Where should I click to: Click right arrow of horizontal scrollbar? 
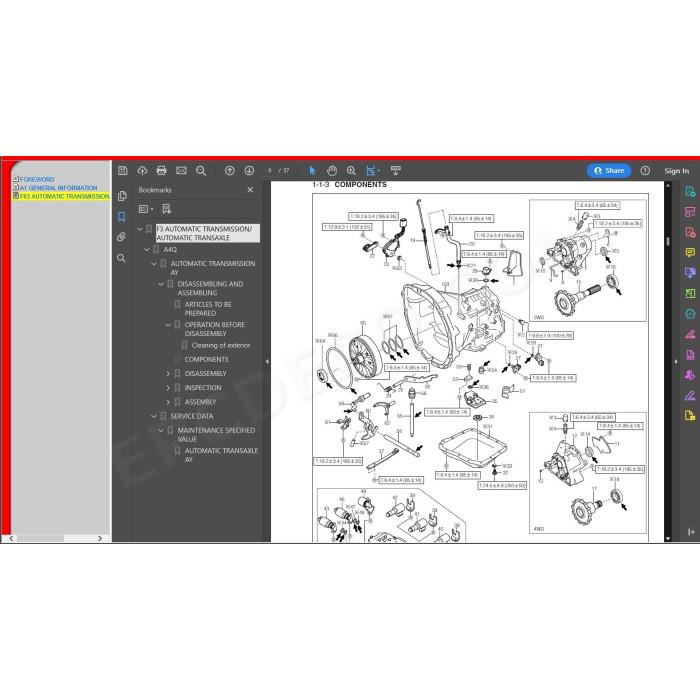pos(100,538)
